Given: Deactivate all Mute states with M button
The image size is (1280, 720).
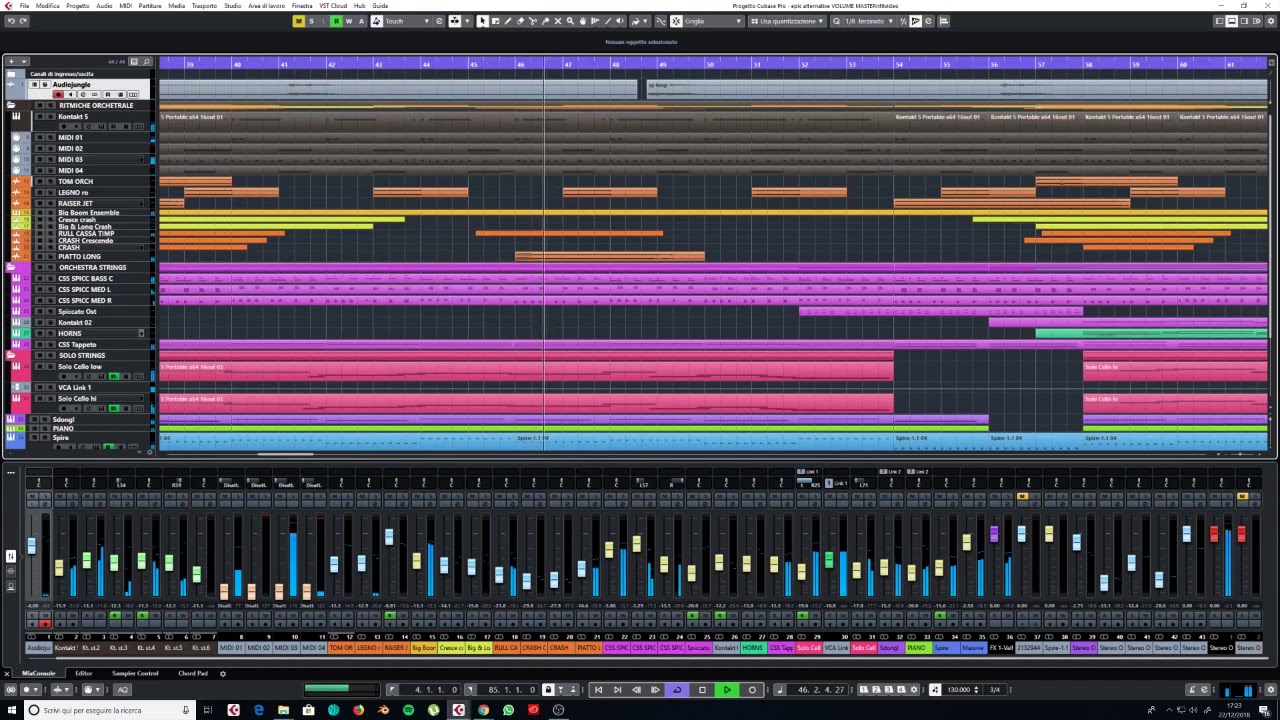Looking at the screenshot, I should [299, 21].
